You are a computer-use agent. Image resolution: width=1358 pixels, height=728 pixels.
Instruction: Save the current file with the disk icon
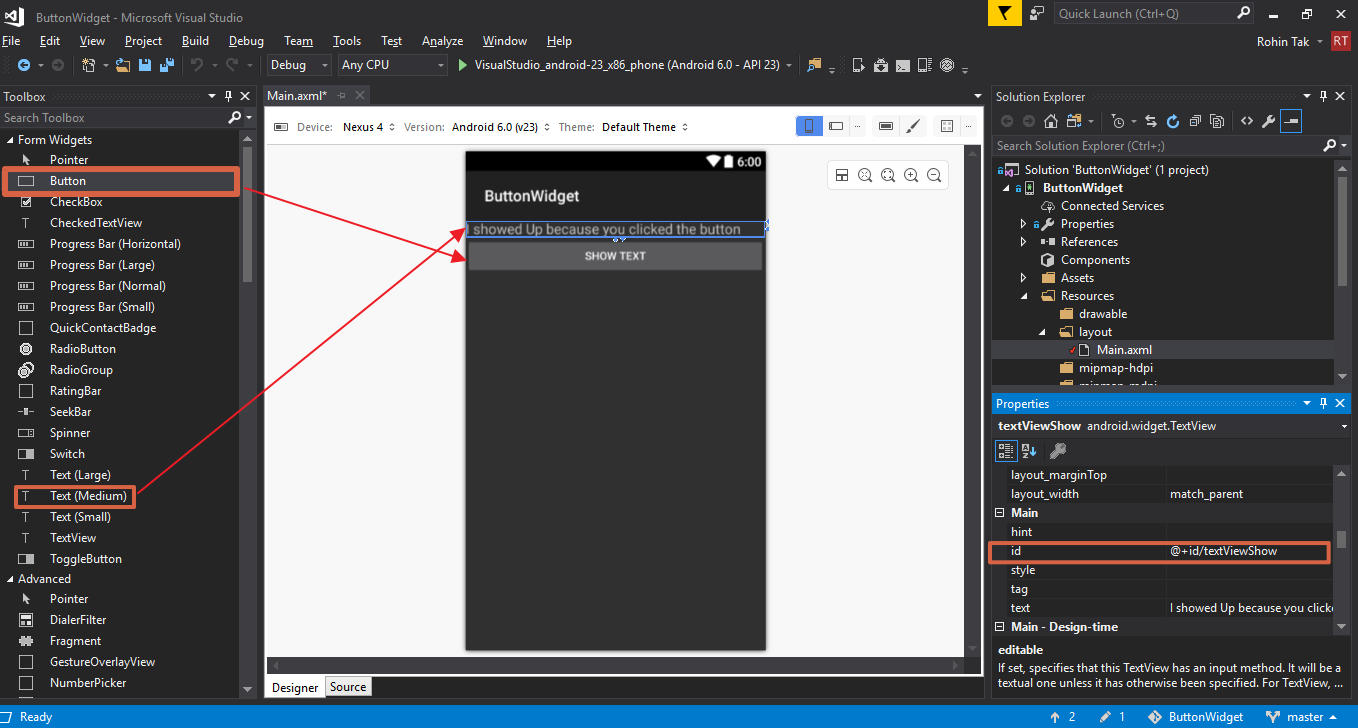(145, 65)
